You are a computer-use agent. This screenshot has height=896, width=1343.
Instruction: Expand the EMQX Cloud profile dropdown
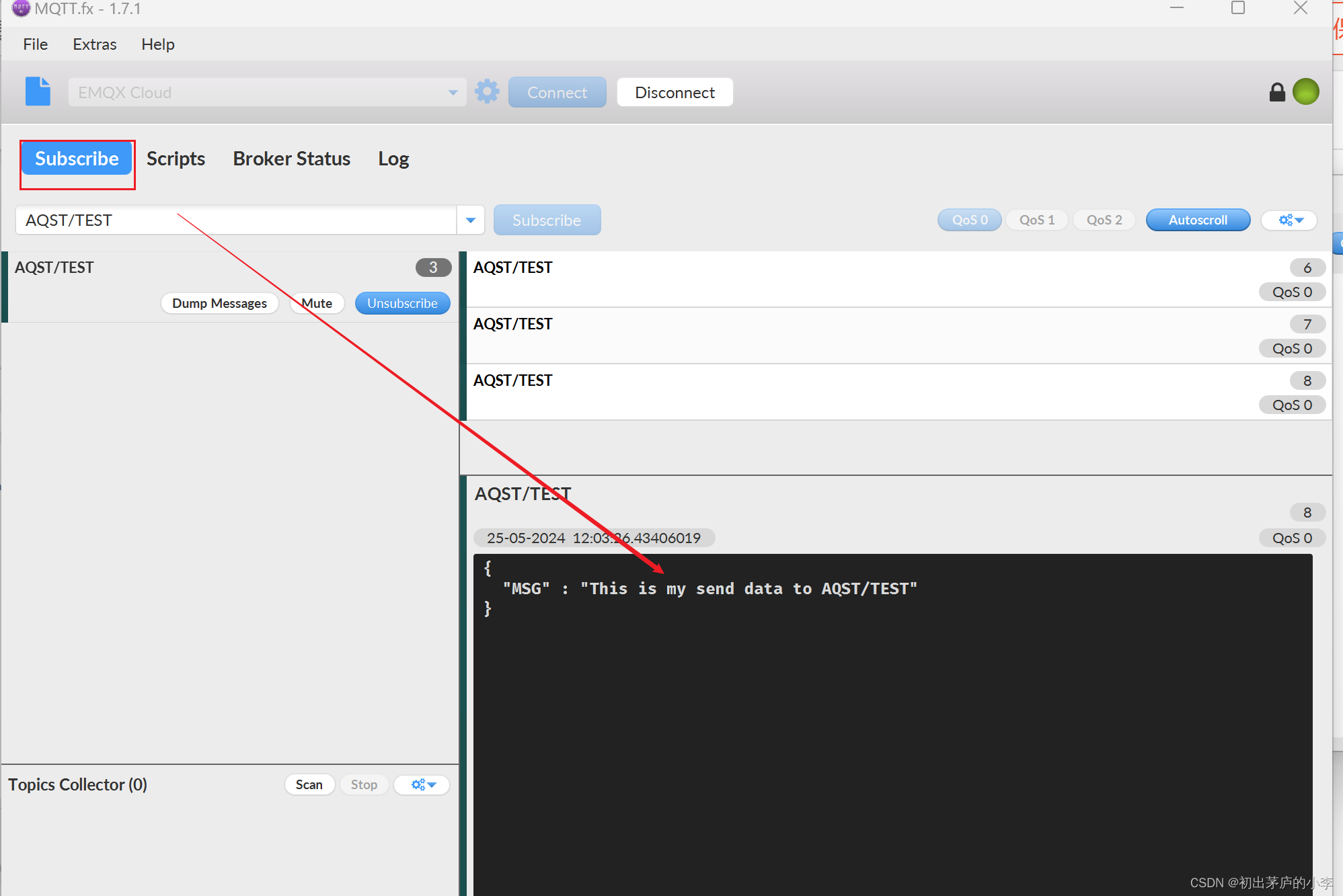(453, 92)
